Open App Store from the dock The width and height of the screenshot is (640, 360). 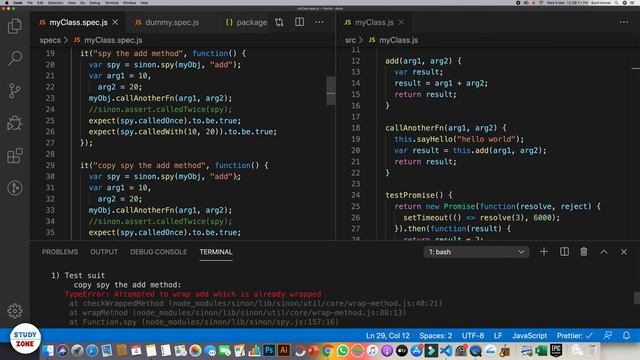tap(416, 350)
